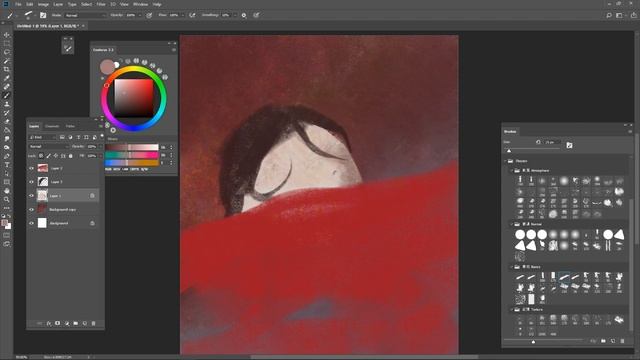
Task: Click the Layer 2 thumbnail
Action: pyautogui.click(x=42, y=168)
